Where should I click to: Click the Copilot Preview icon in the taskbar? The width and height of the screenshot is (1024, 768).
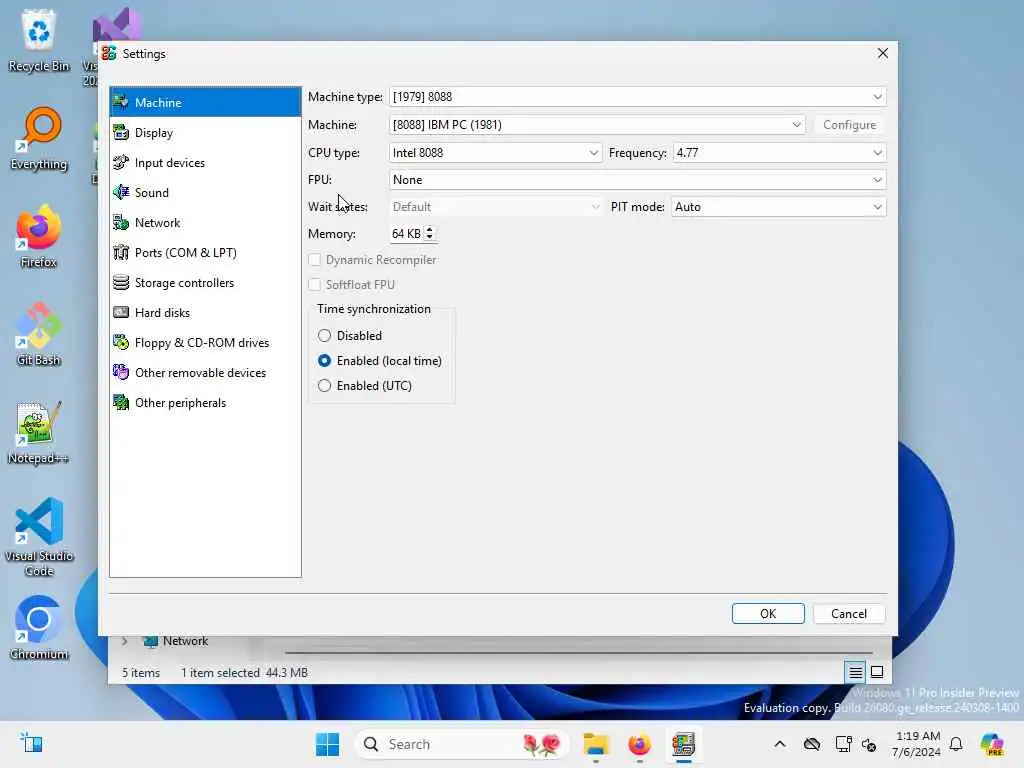[992, 744]
